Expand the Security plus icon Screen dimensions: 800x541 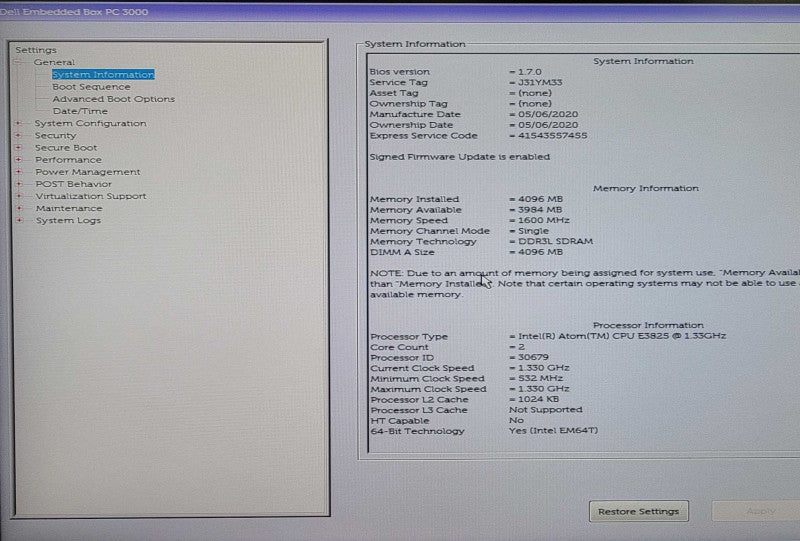coord(19,136)
